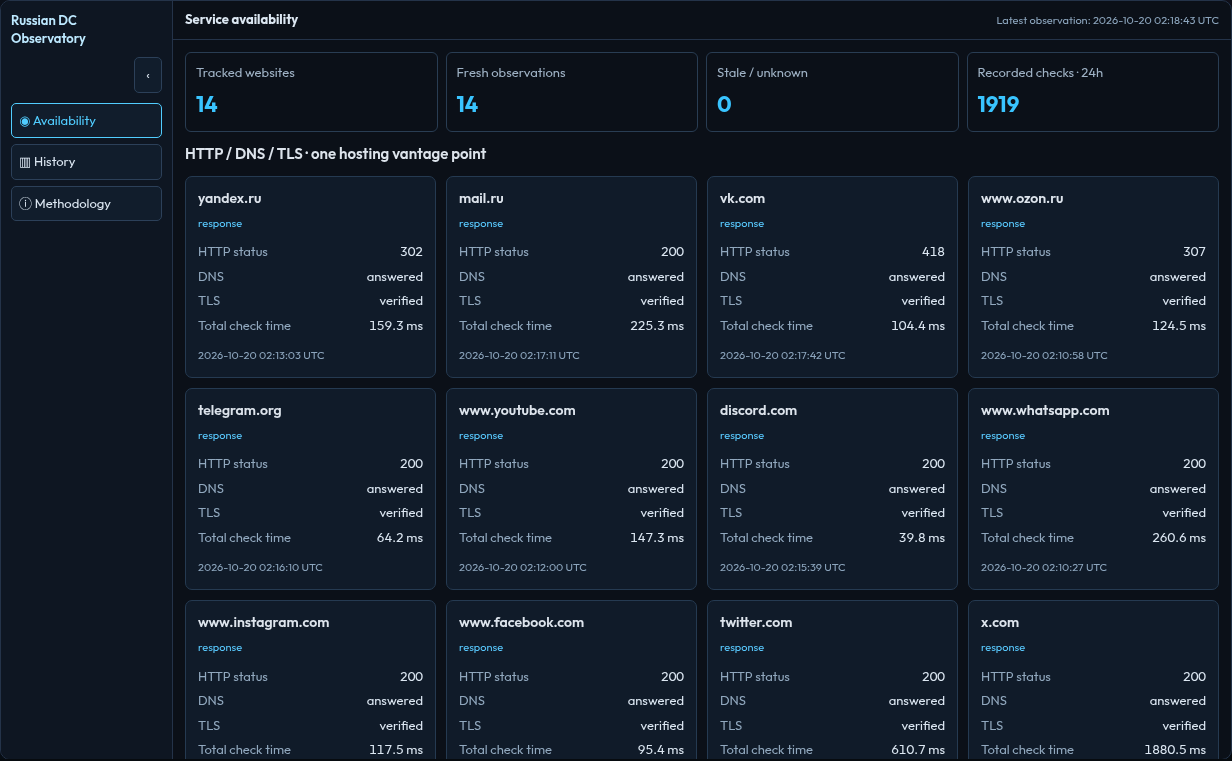Click the response label under yandex.ru

click(220, 224)
